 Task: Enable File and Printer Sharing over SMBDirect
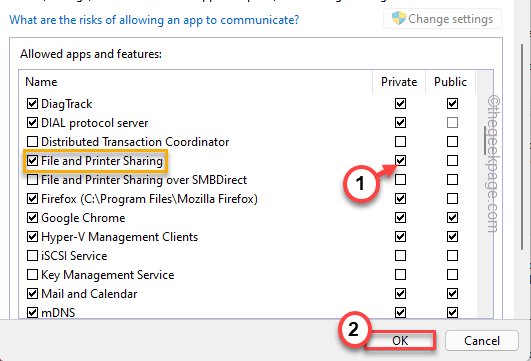point(32,179)
